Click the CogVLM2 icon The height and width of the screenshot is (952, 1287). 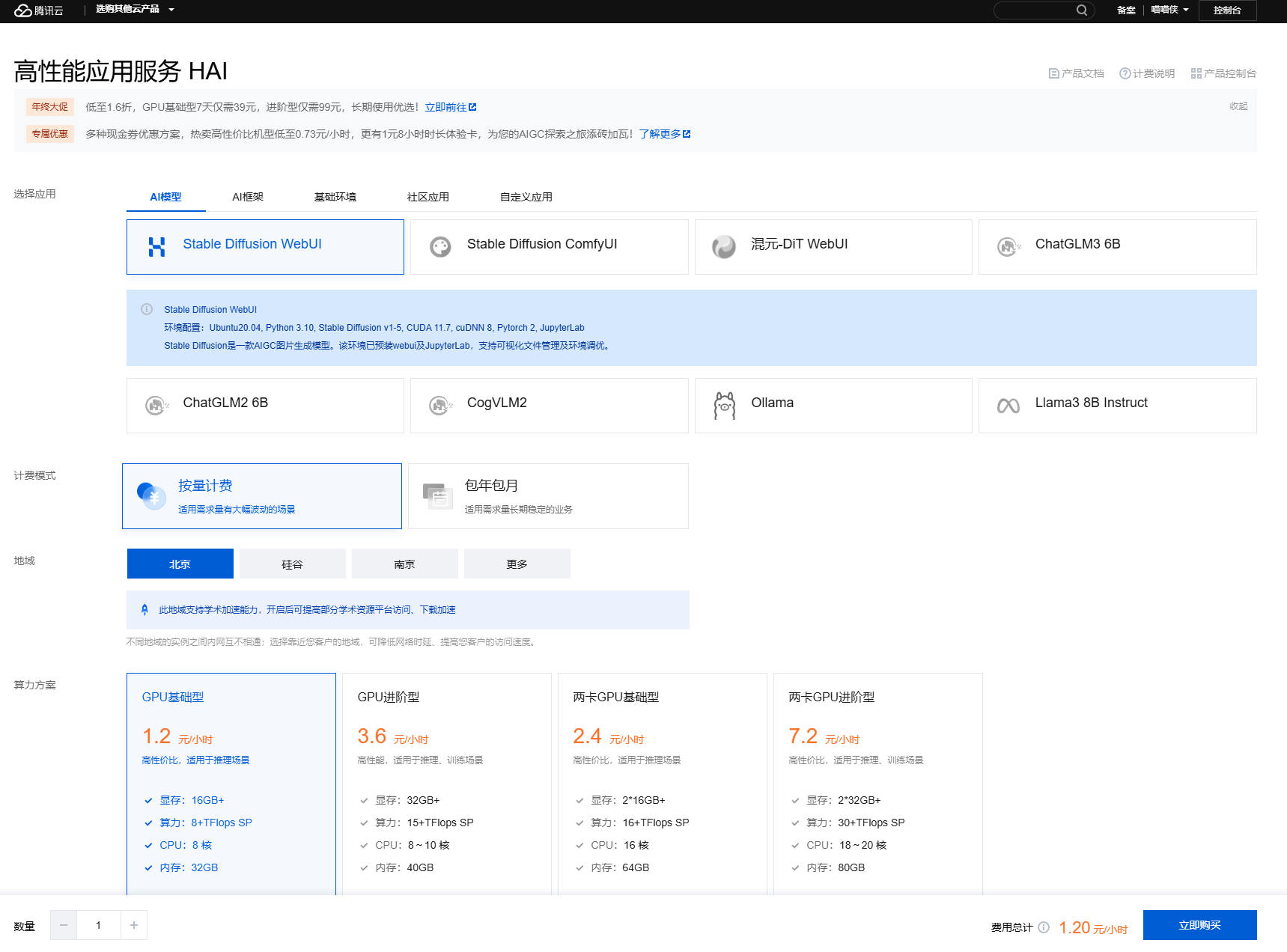(440, 406)
